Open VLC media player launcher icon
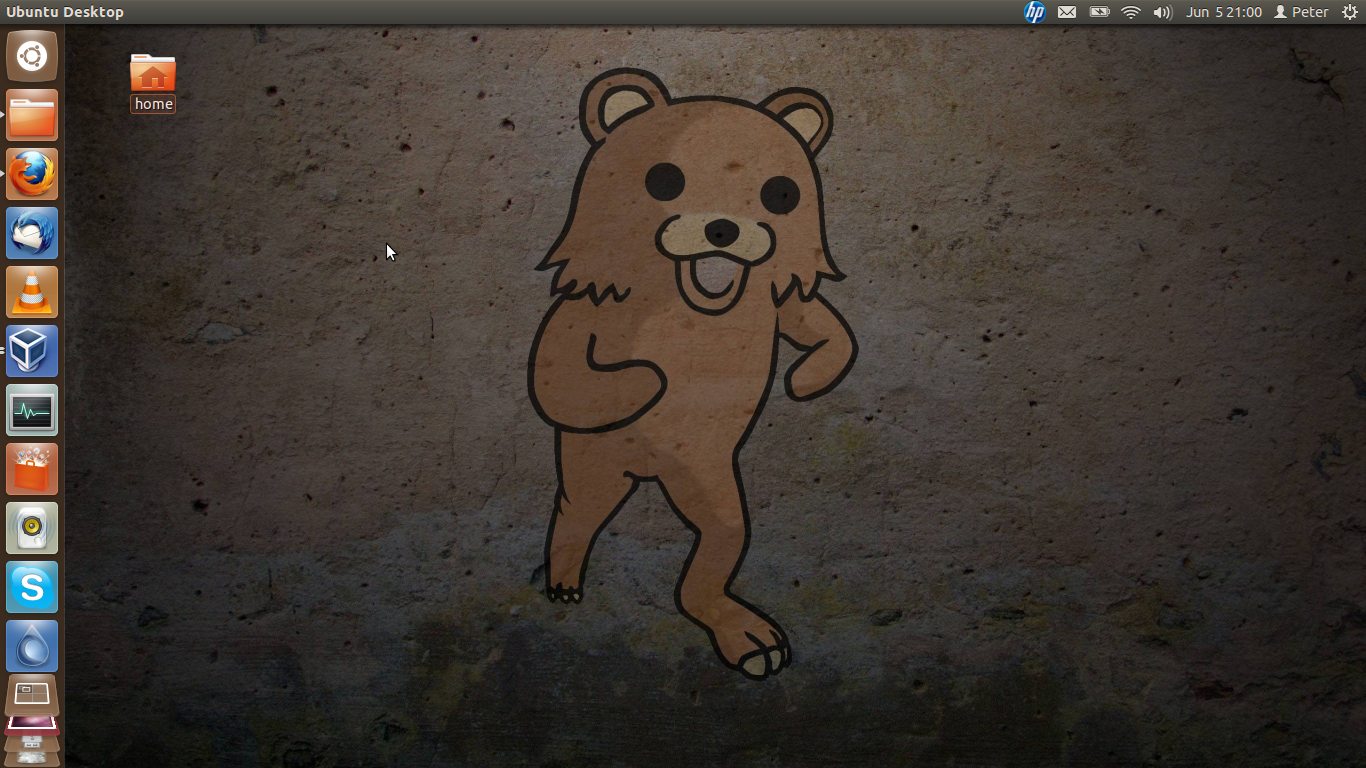Image resolution: width=1366 pixels, height=768 pixels. pos(32,292)
